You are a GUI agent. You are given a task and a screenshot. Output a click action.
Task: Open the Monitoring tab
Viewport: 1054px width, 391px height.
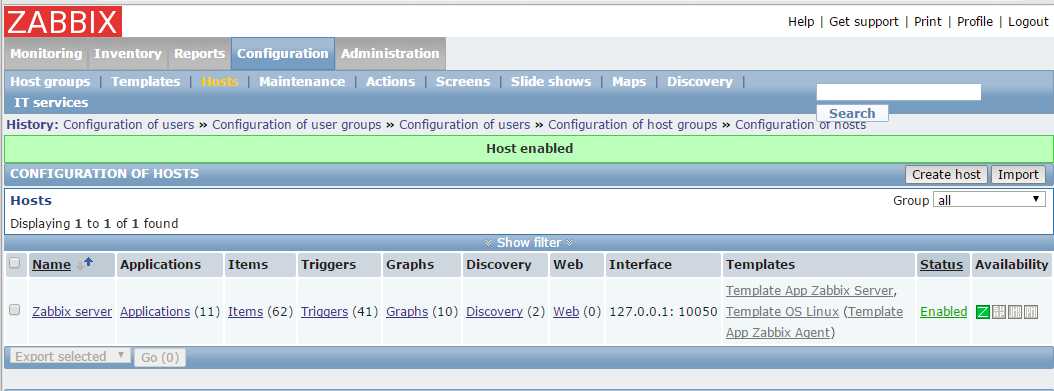coord(46,54)
